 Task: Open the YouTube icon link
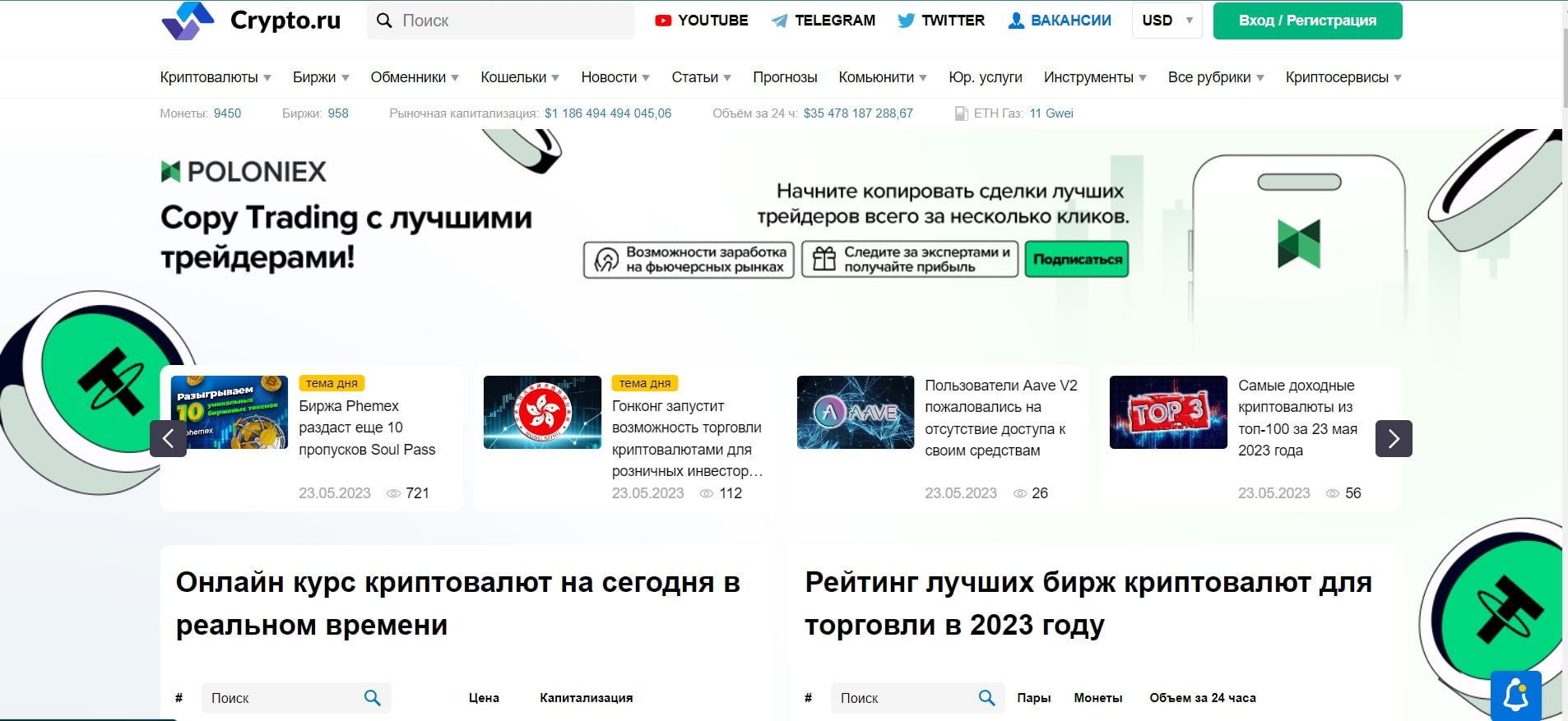(663, 21)
